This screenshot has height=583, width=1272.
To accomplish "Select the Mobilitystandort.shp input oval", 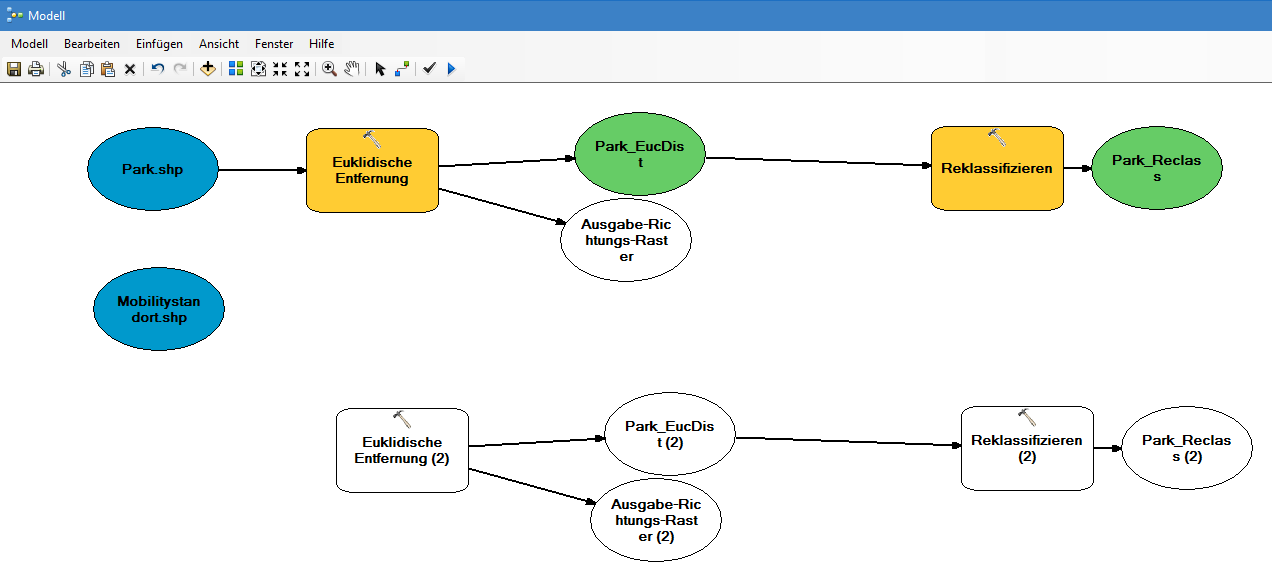I will pyautogui.click(x=159, y=310).
